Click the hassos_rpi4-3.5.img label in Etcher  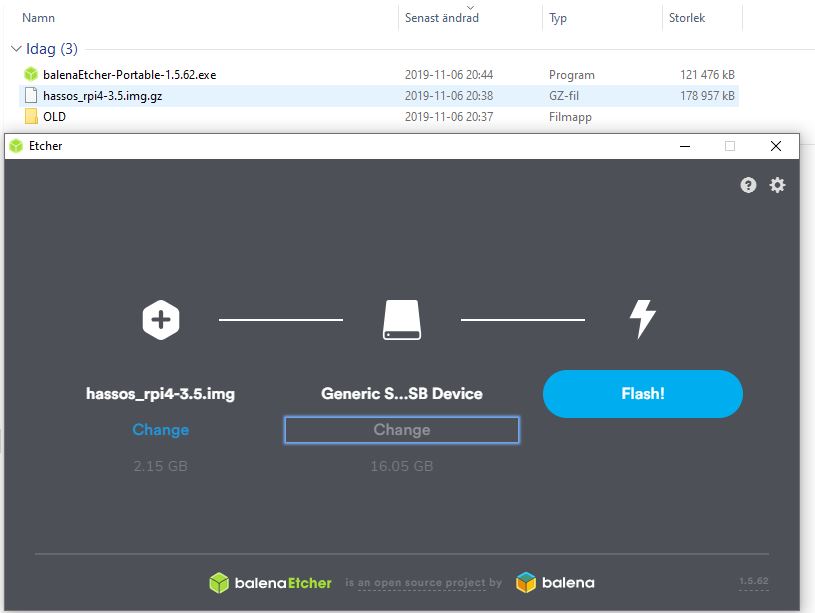tap(161, 394)
